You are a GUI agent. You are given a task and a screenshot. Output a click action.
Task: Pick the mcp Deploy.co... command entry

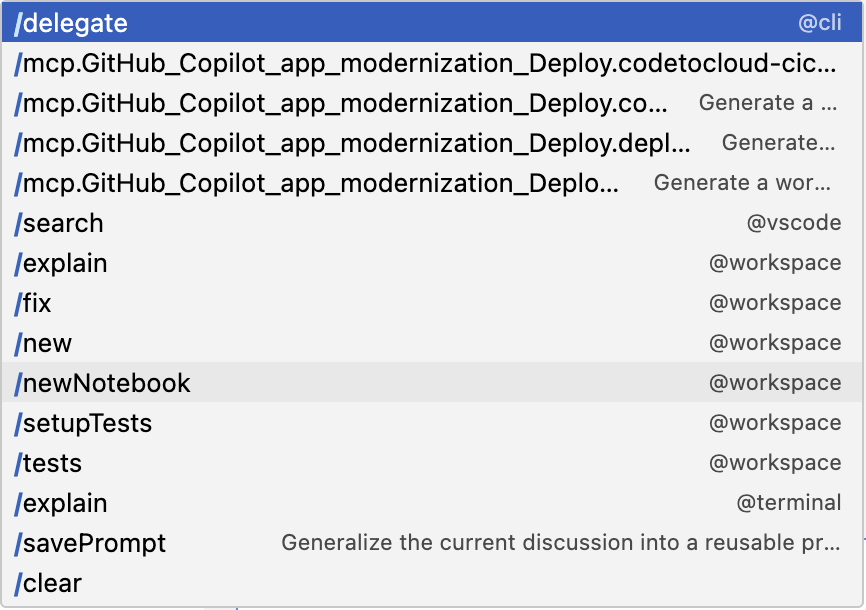[341, 103]
